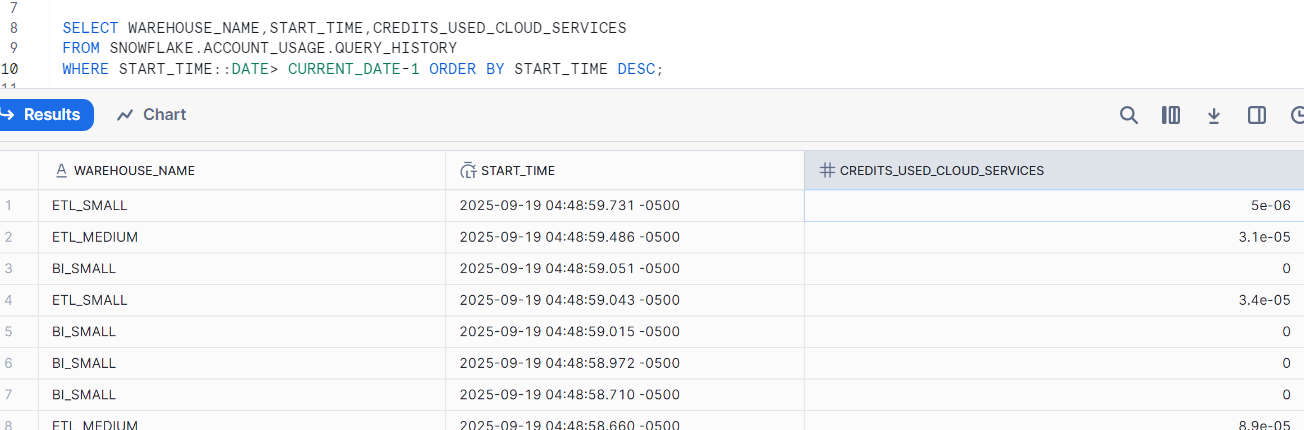Open the column selector icon

tap(1171, 115)
